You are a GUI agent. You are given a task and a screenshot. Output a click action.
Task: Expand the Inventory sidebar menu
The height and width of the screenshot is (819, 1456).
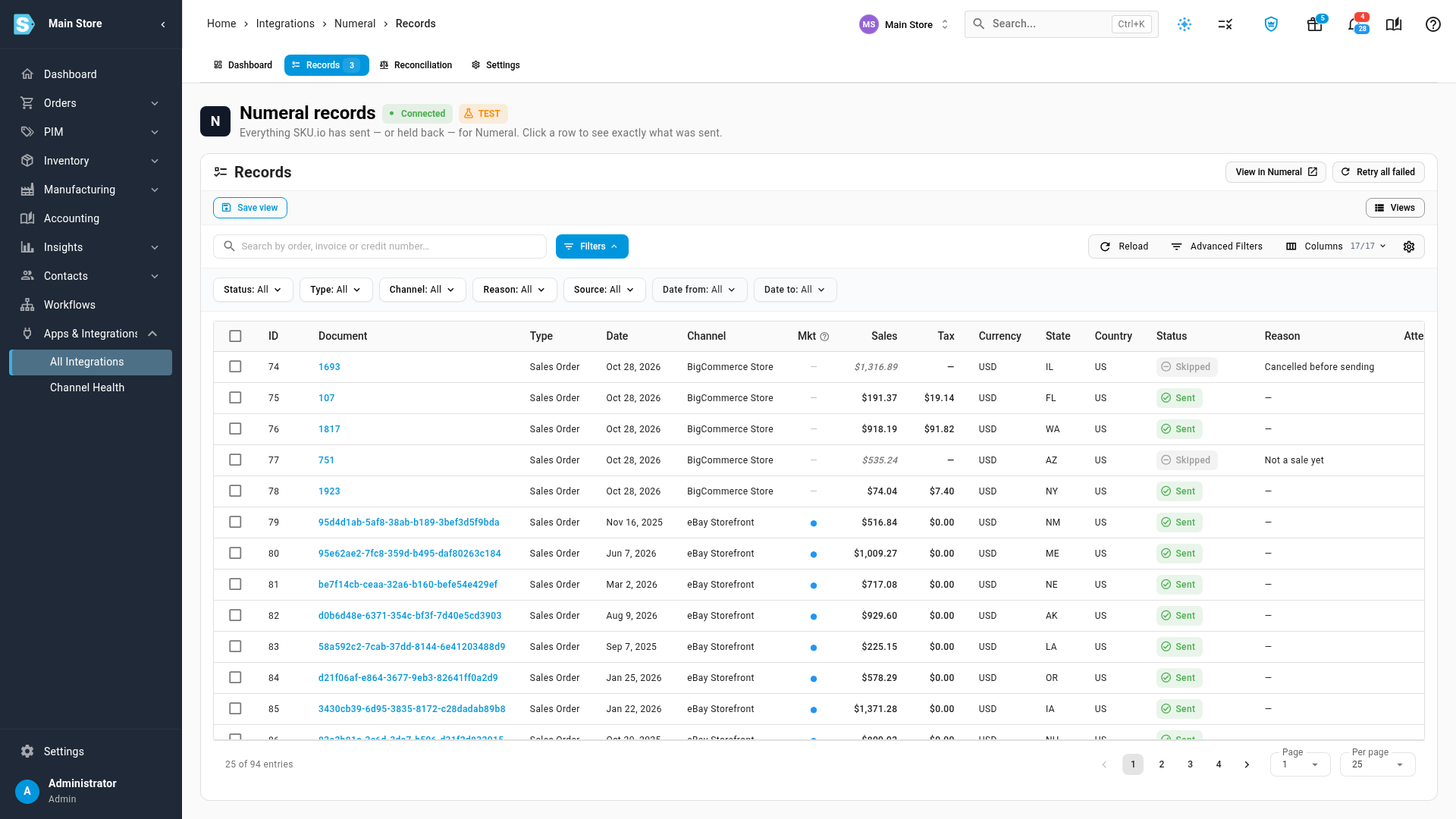[91, 161]
